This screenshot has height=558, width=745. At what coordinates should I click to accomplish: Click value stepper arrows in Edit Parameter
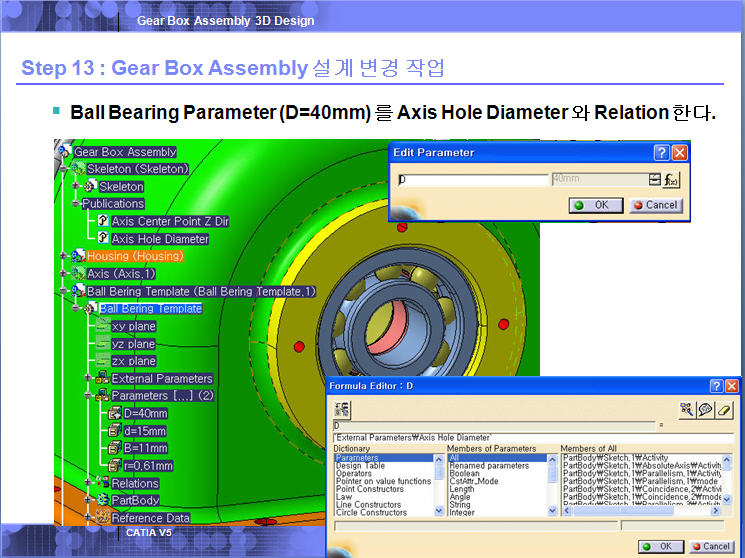coord(654,179)
